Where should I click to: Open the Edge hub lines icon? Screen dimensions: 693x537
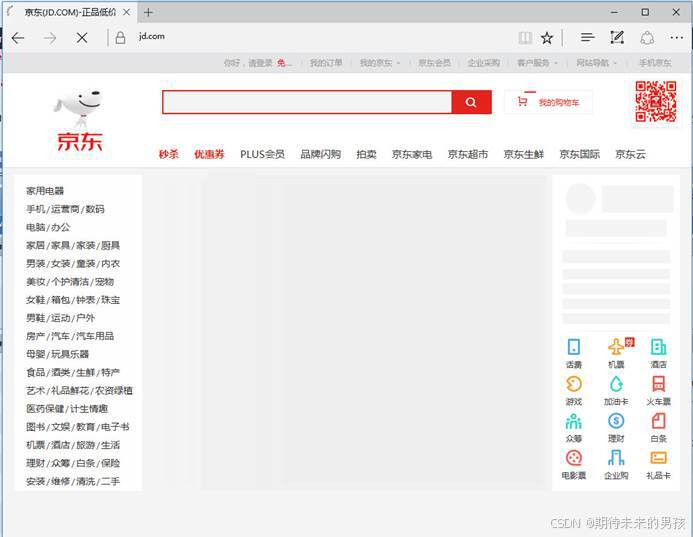coord(587,38)
